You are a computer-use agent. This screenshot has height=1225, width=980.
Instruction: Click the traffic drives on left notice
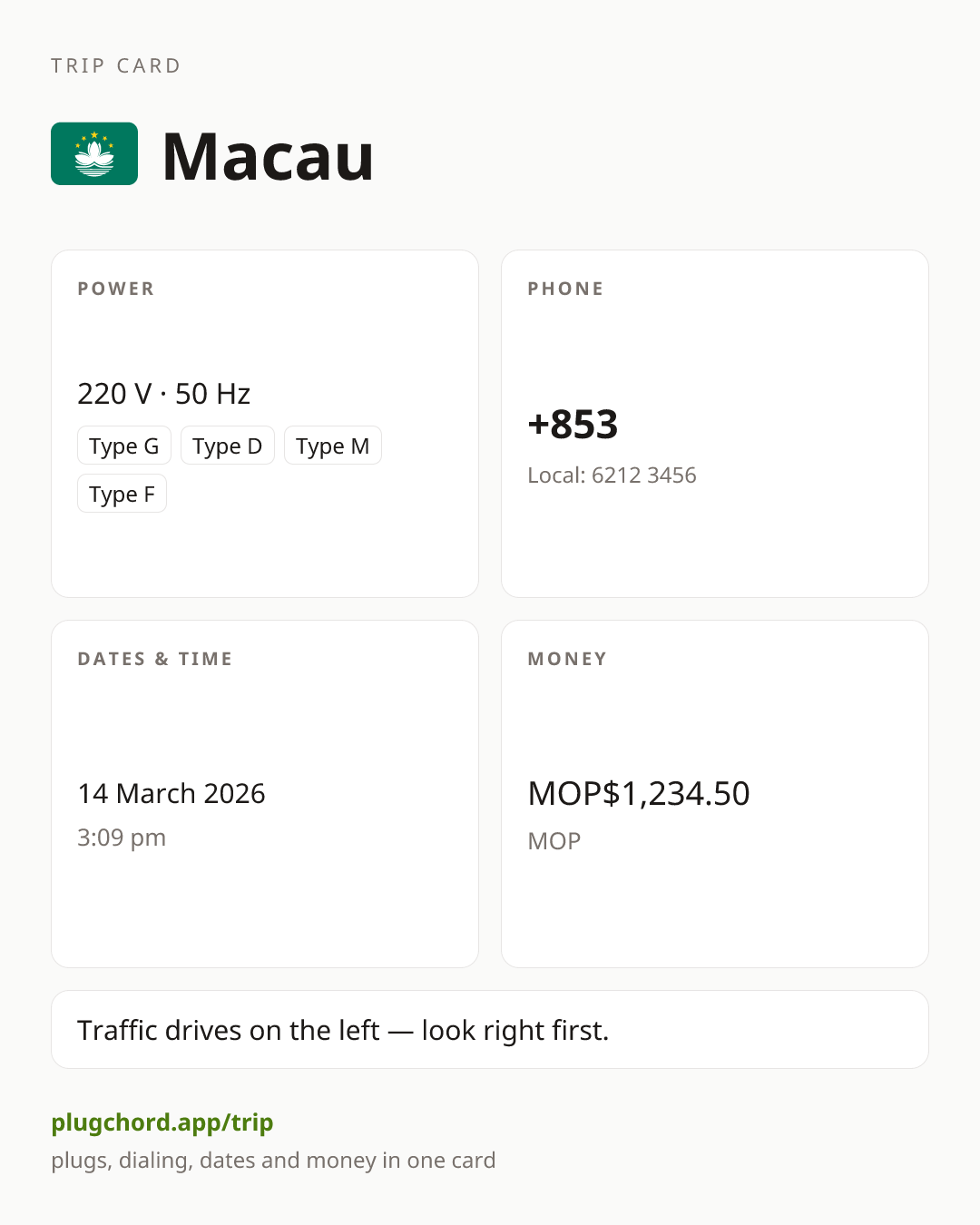click(x=490, y=1030)
